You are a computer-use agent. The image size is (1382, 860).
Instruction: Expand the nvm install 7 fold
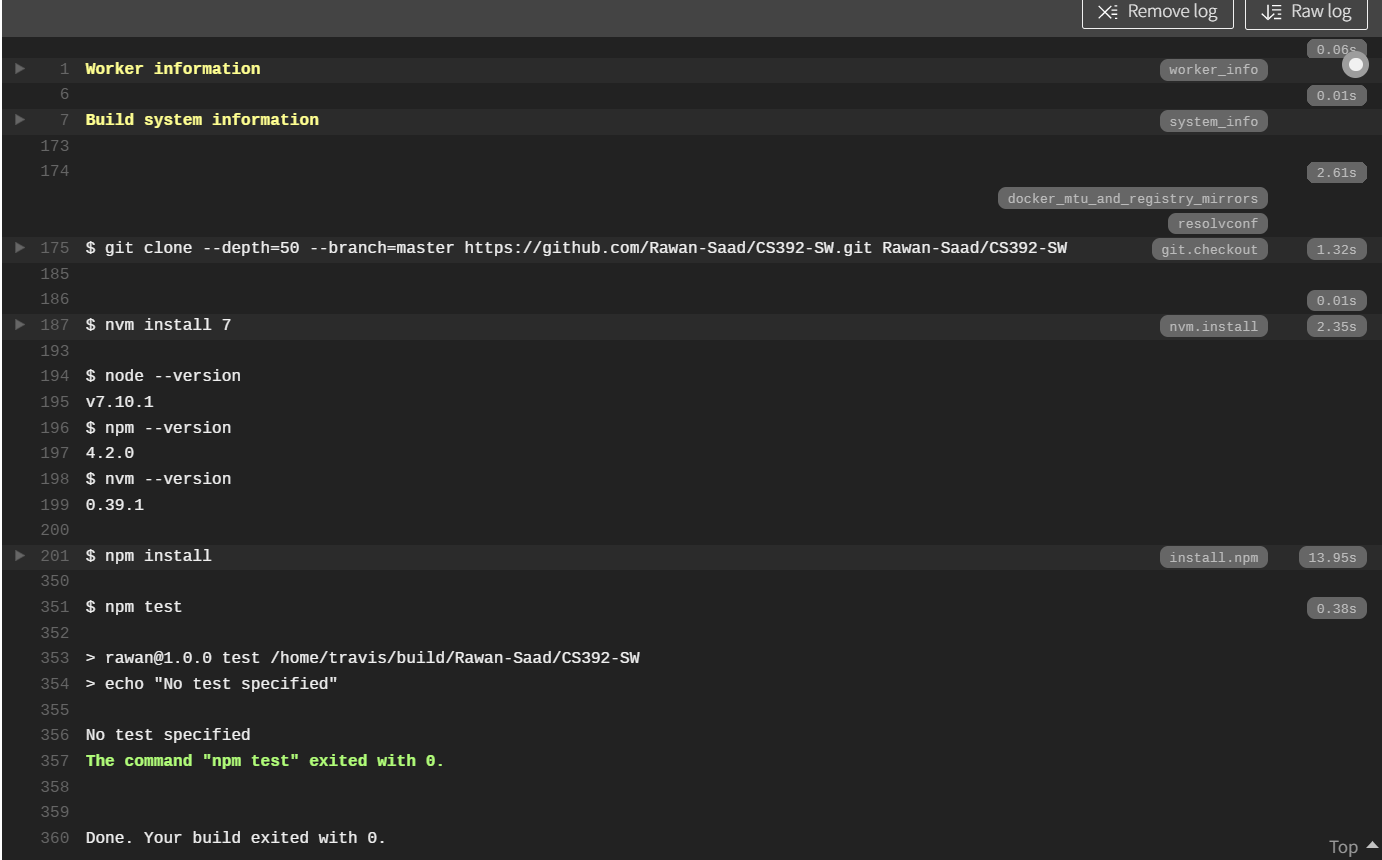[x=19, y=324]
